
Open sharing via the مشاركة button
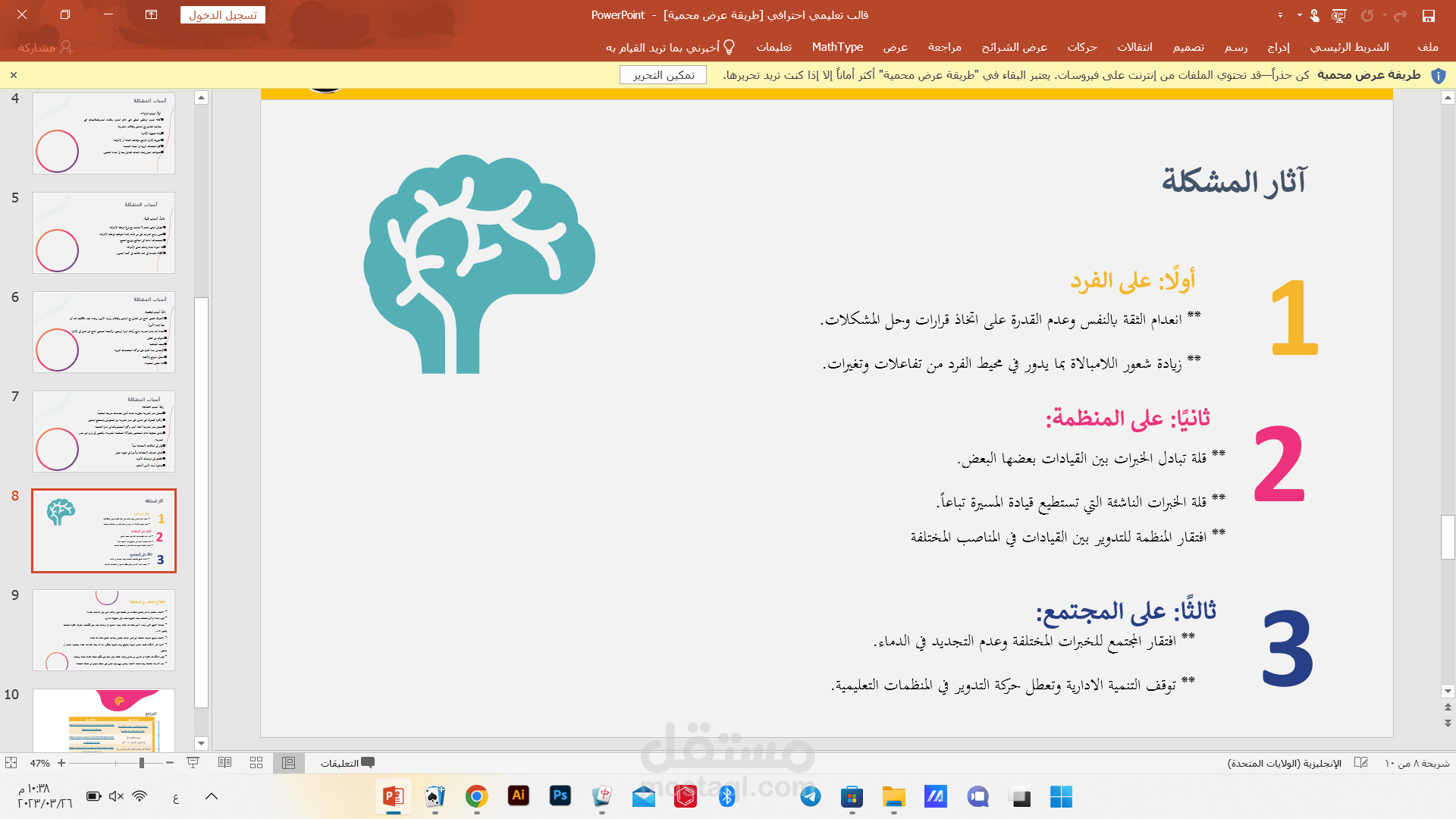(42, 47)
